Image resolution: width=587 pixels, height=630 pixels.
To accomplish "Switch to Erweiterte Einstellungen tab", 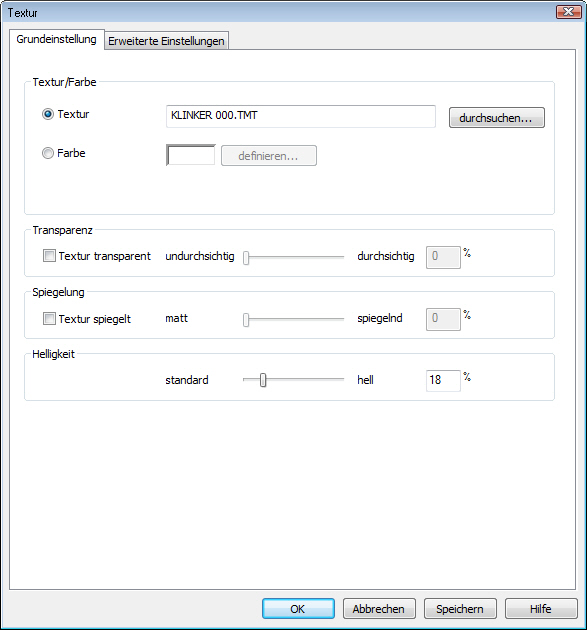I will coord(166,41).
